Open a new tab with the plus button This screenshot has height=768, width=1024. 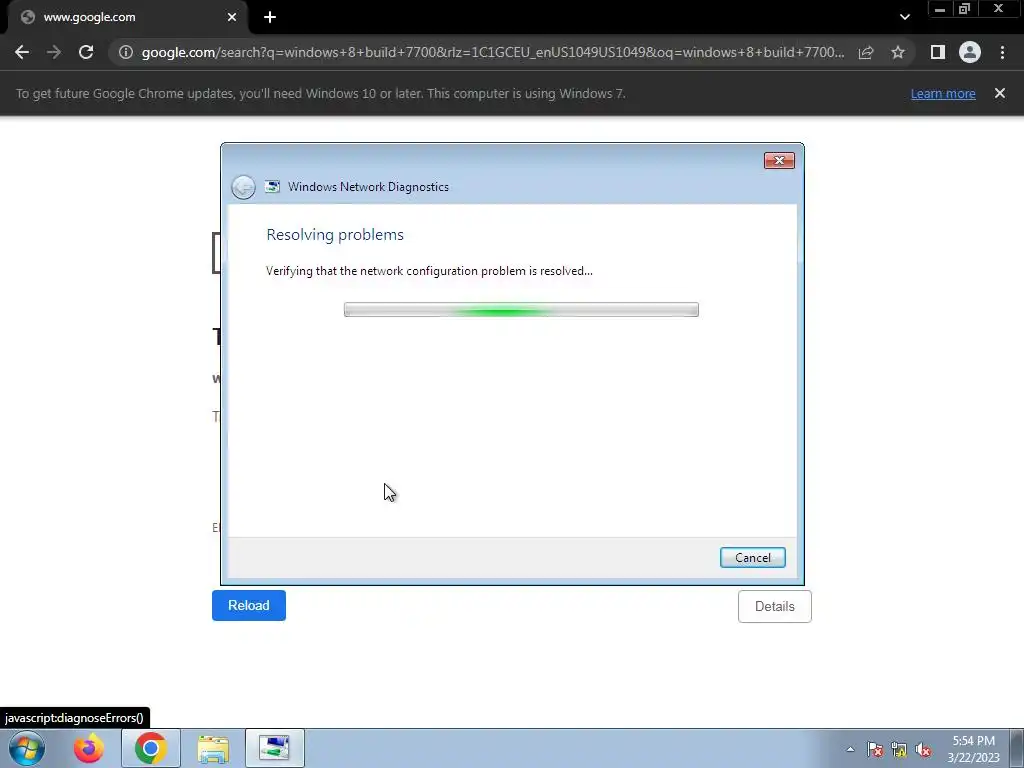[x=270, y=18]
